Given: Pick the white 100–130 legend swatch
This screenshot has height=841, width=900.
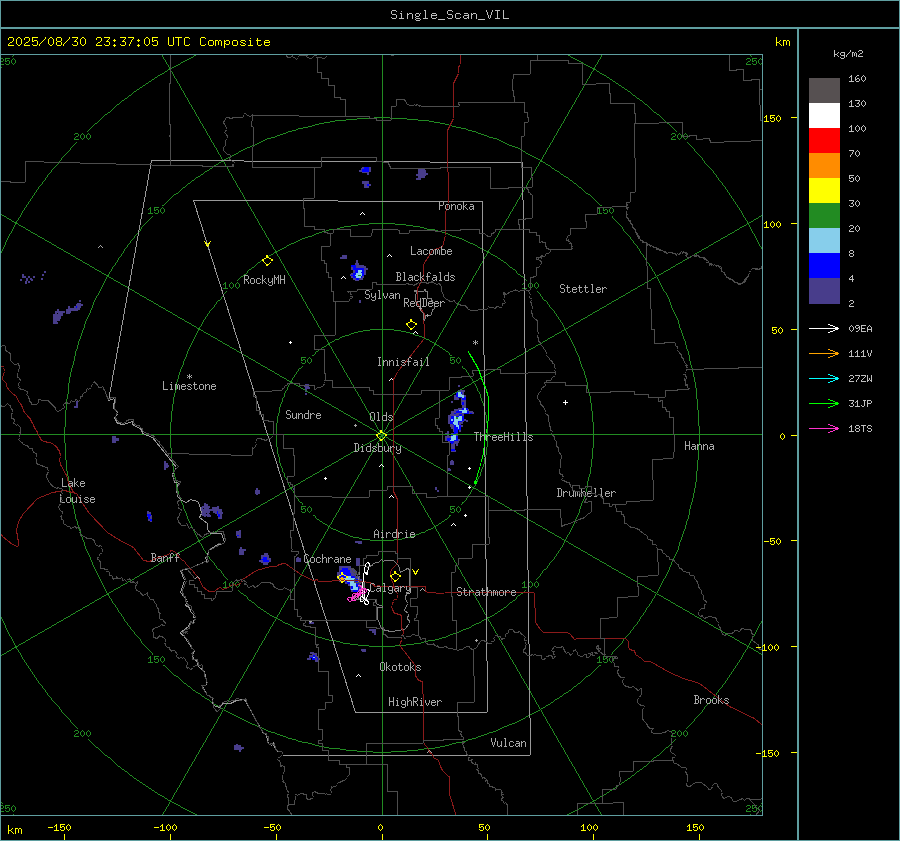Looking at the screenshot, I should [824, 116].
